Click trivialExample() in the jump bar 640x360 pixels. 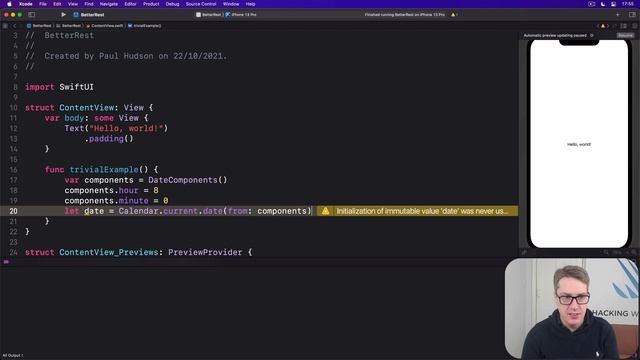pyautogui.click(x=144, y=26)
